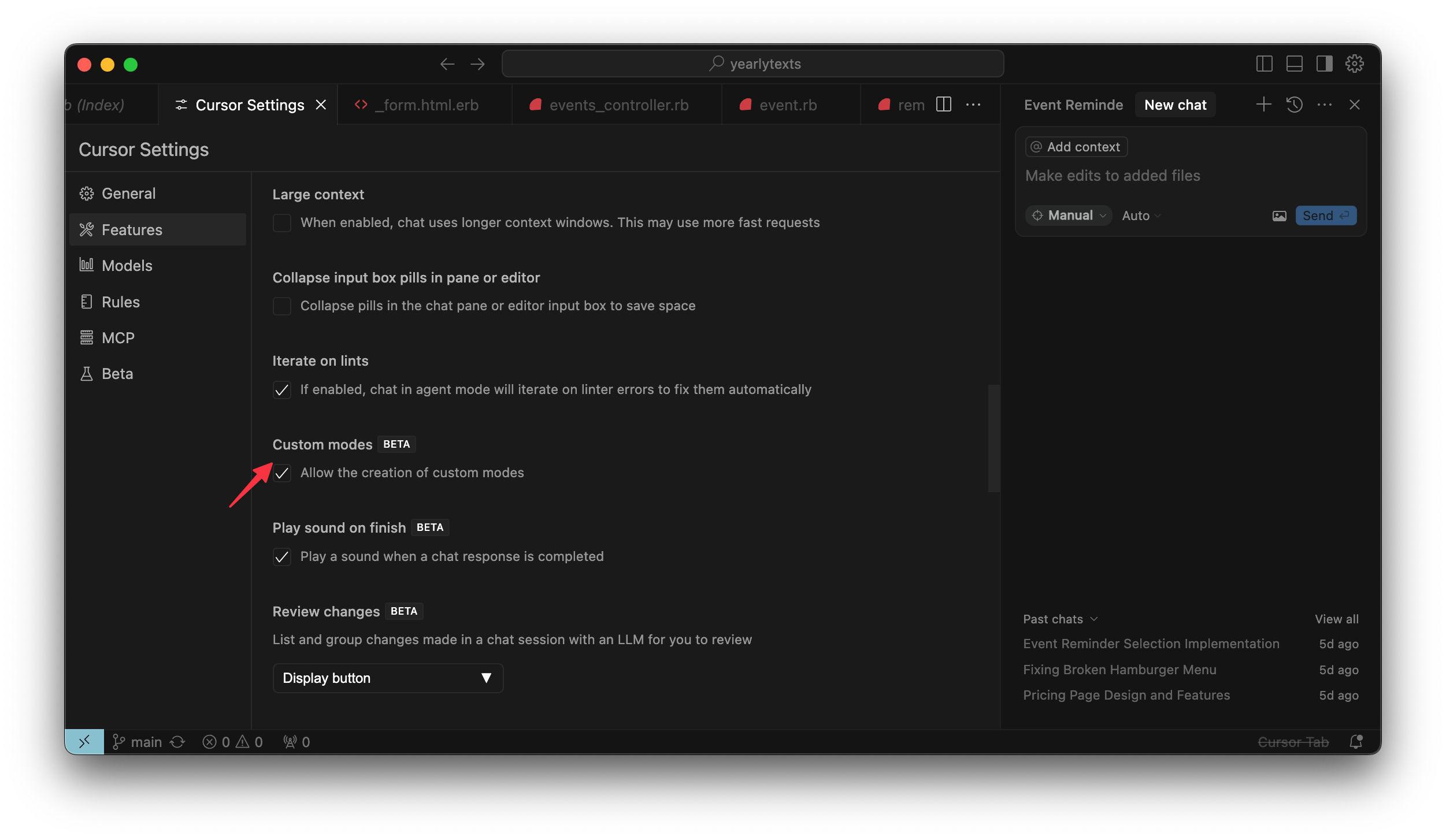Viewport: 1446px width, 840px height.
Task: Open Fixing Broken Hamburger Menu chat
Action: [1191, 670]
